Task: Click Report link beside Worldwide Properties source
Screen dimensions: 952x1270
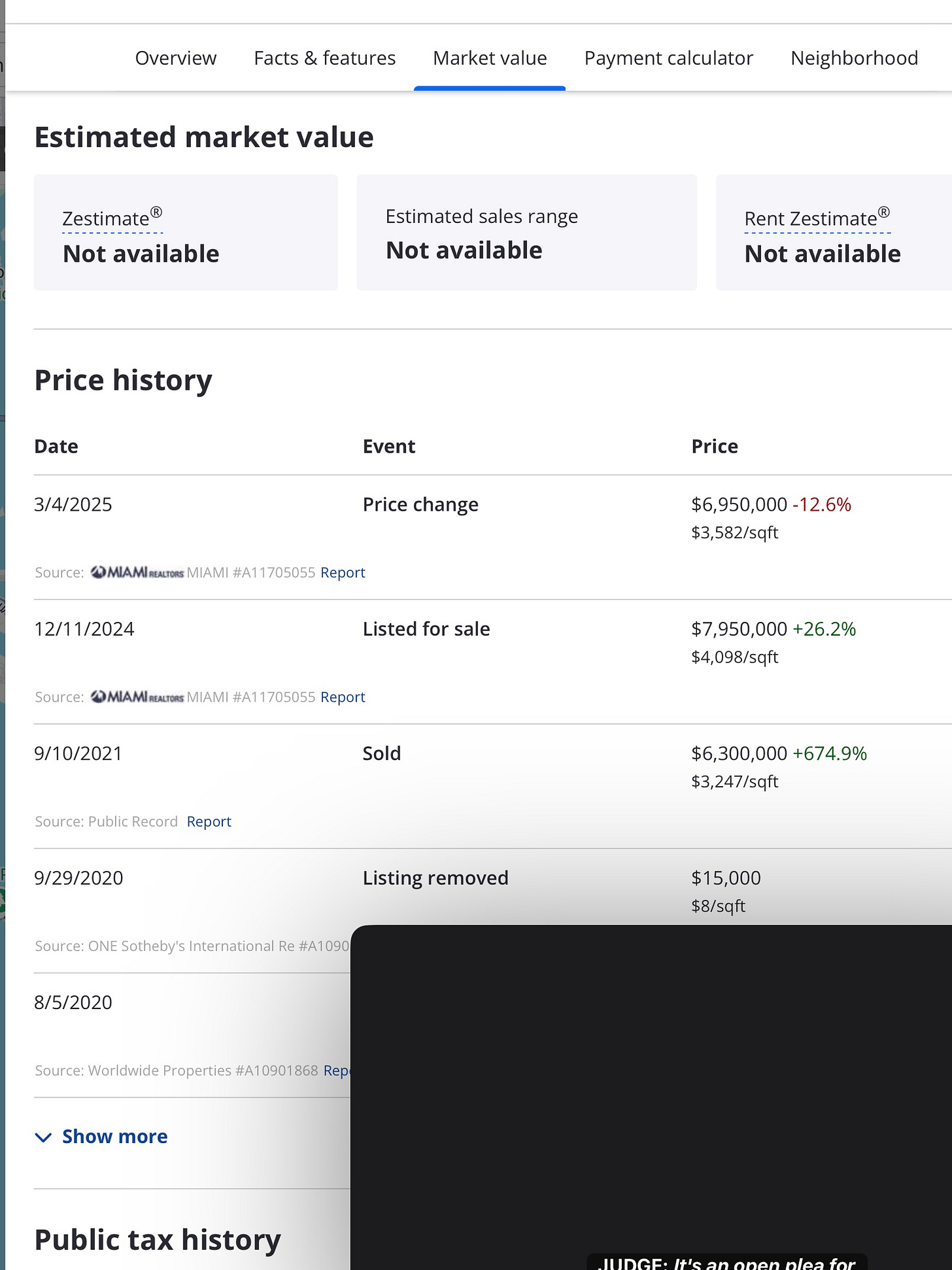Action: click(337, 1071)
